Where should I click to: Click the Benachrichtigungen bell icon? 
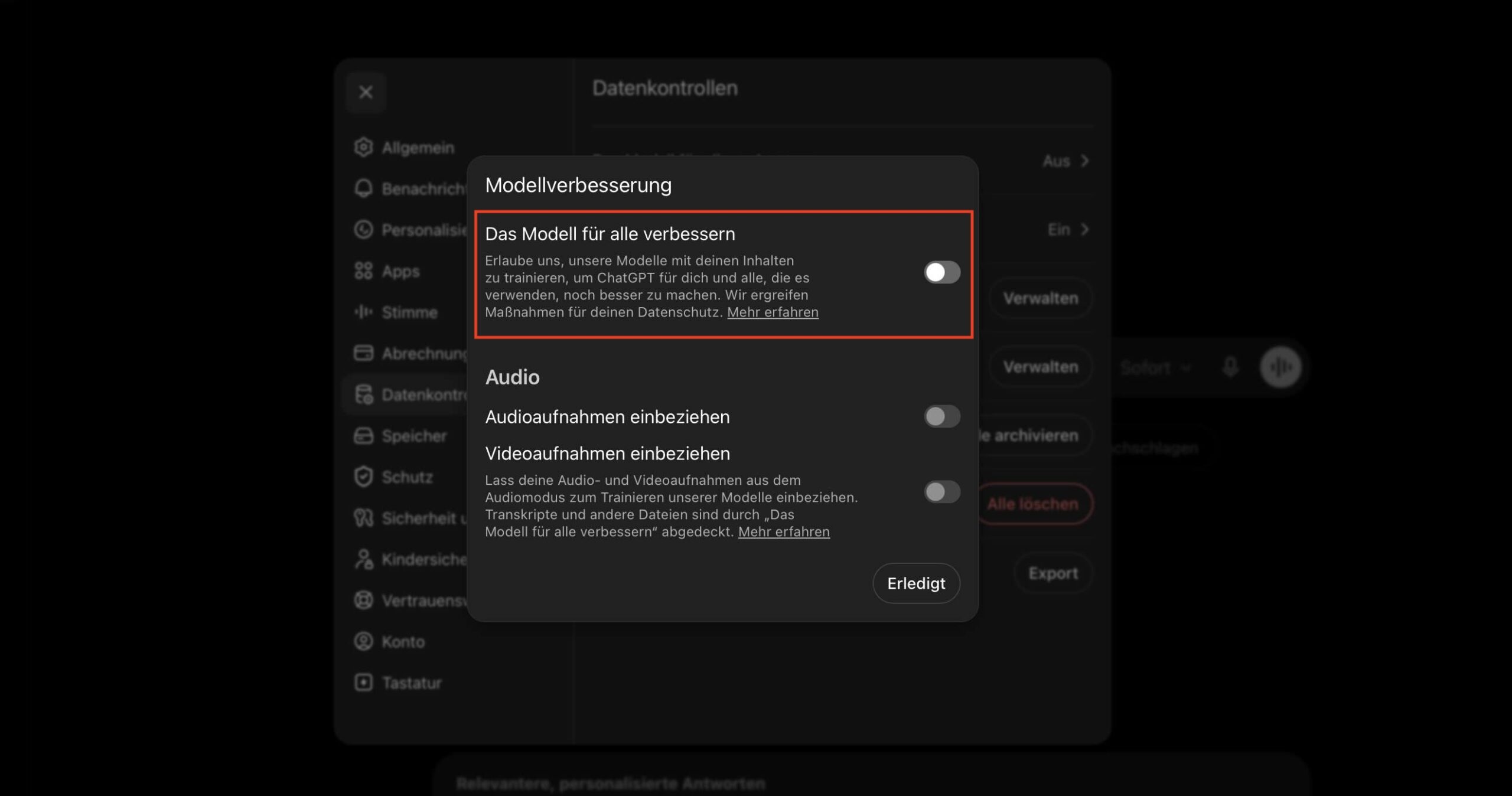[363, 188]
